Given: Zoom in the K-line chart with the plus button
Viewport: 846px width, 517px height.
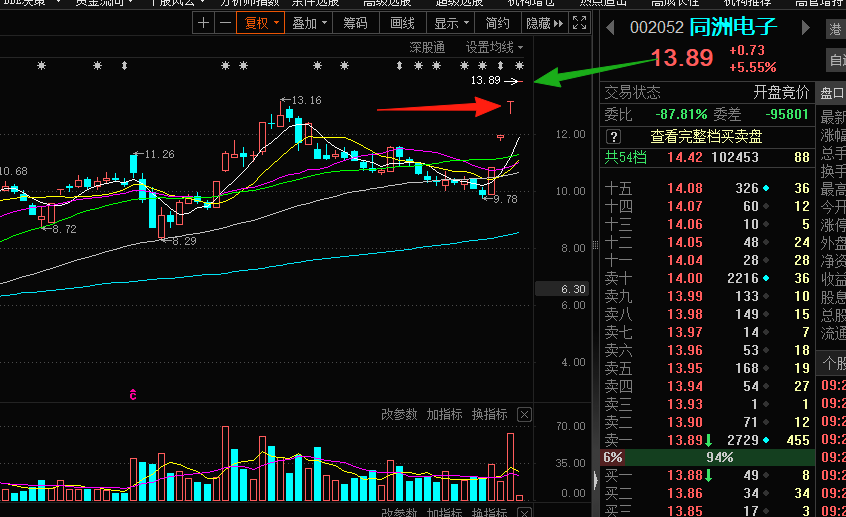Looking at the screenshot, I should point(203,23).
